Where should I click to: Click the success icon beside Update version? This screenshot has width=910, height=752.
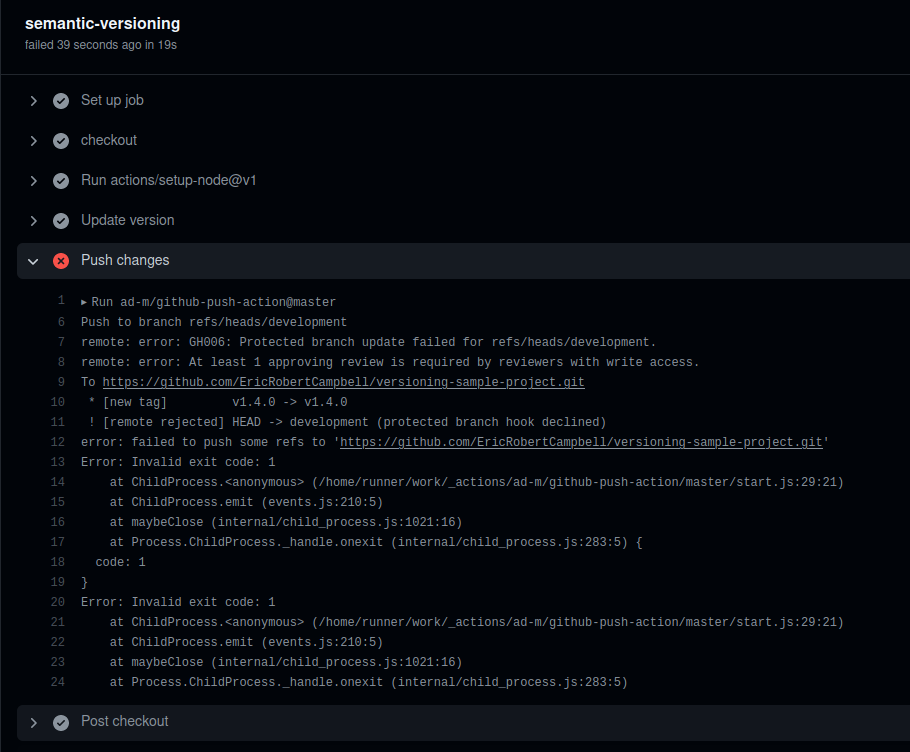[61, 221]
